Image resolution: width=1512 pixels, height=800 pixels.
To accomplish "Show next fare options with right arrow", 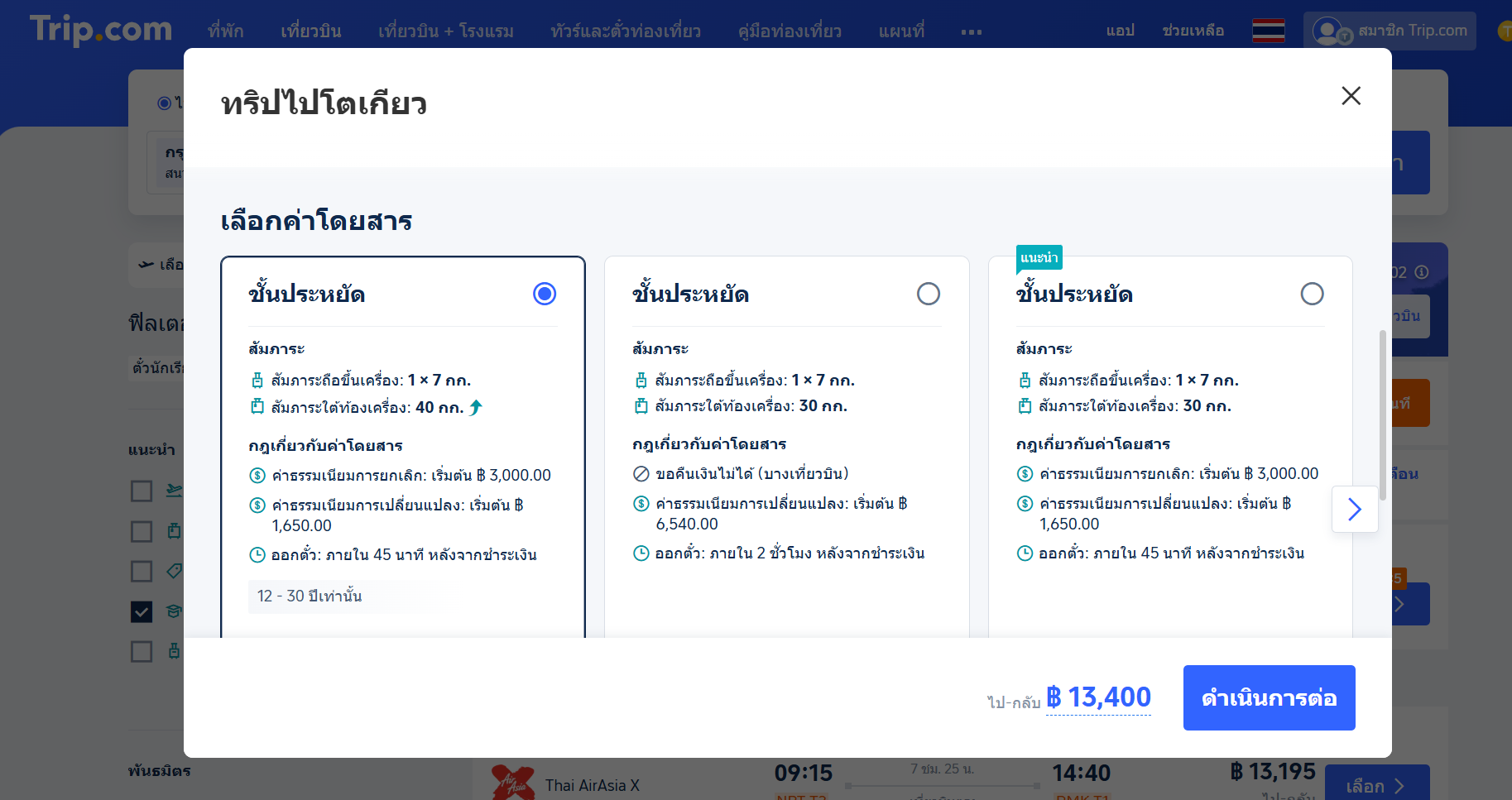I will pos(1355,509).
